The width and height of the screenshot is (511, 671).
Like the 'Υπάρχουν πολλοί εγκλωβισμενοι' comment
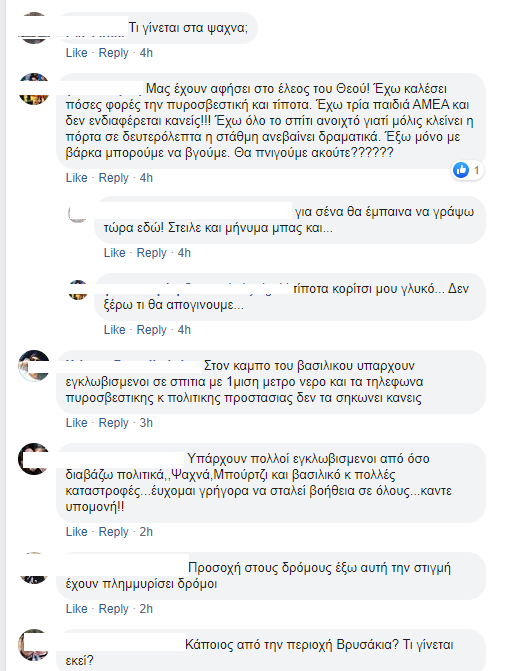click(x=77, y=532)
